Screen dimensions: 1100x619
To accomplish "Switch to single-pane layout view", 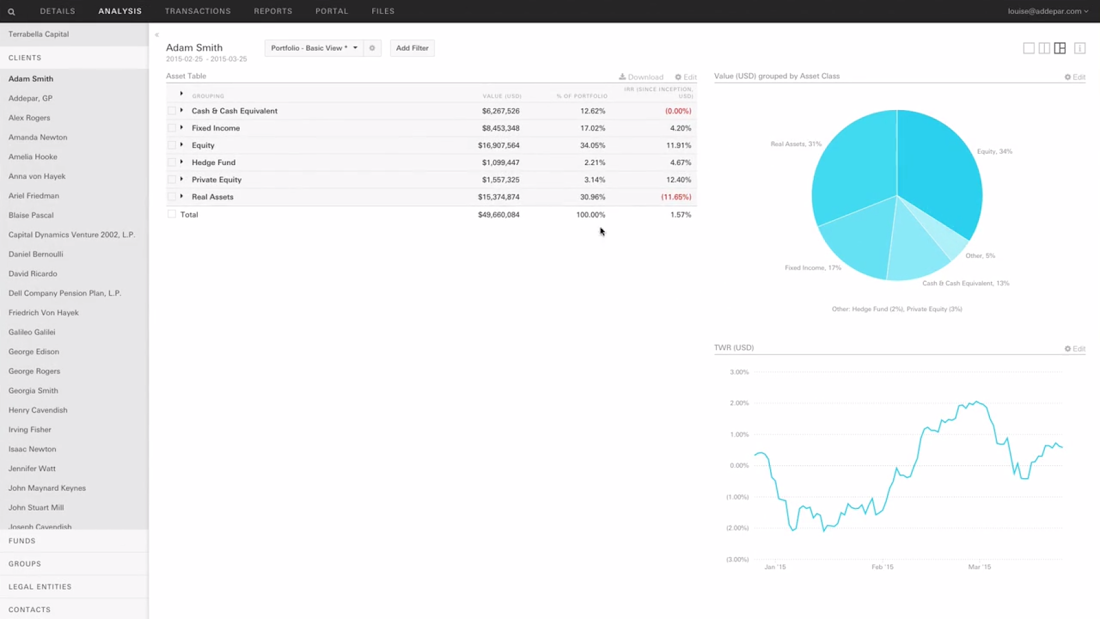I will [x=1028, y=48].
